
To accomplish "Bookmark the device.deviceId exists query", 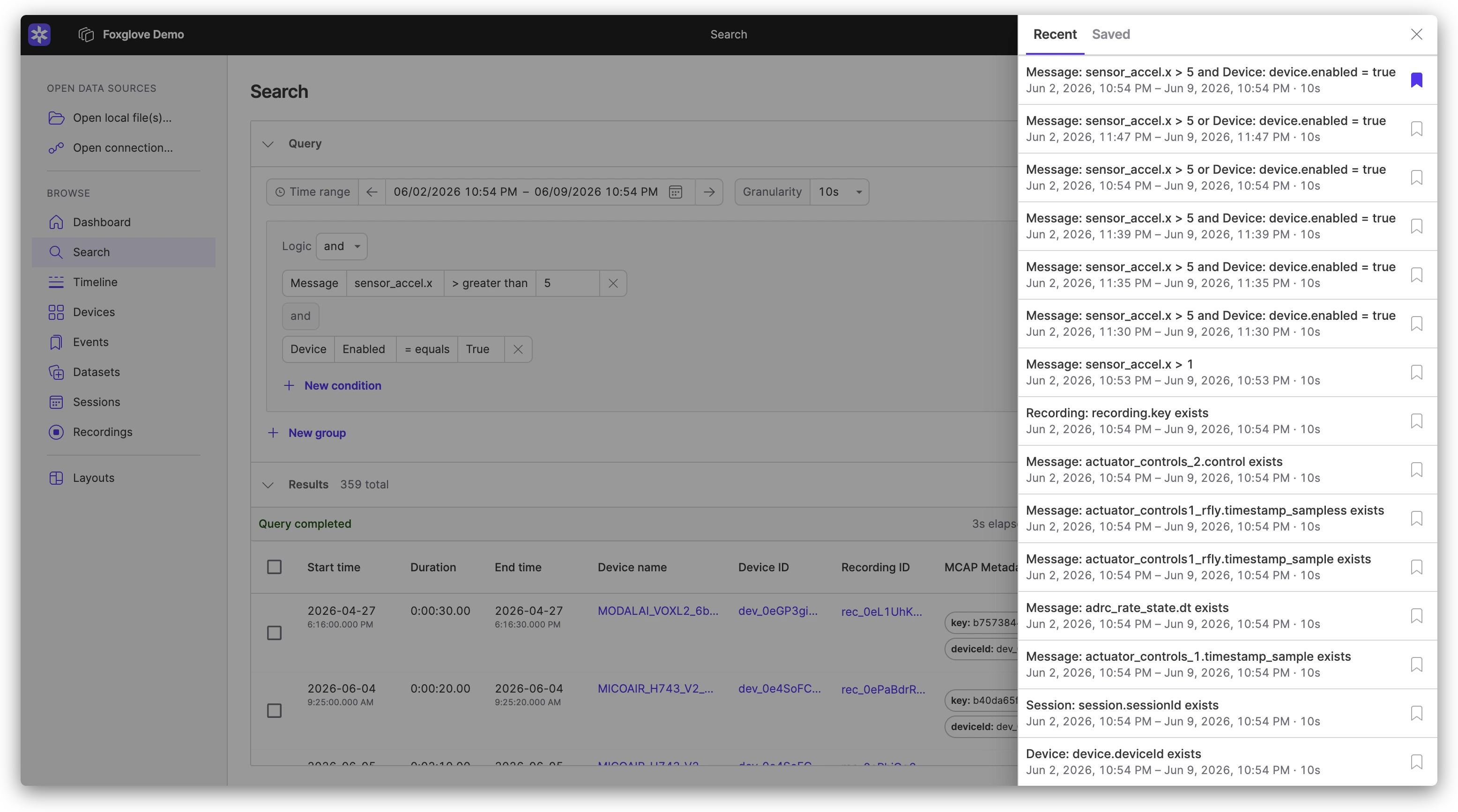I will [x=1416, y=761].
